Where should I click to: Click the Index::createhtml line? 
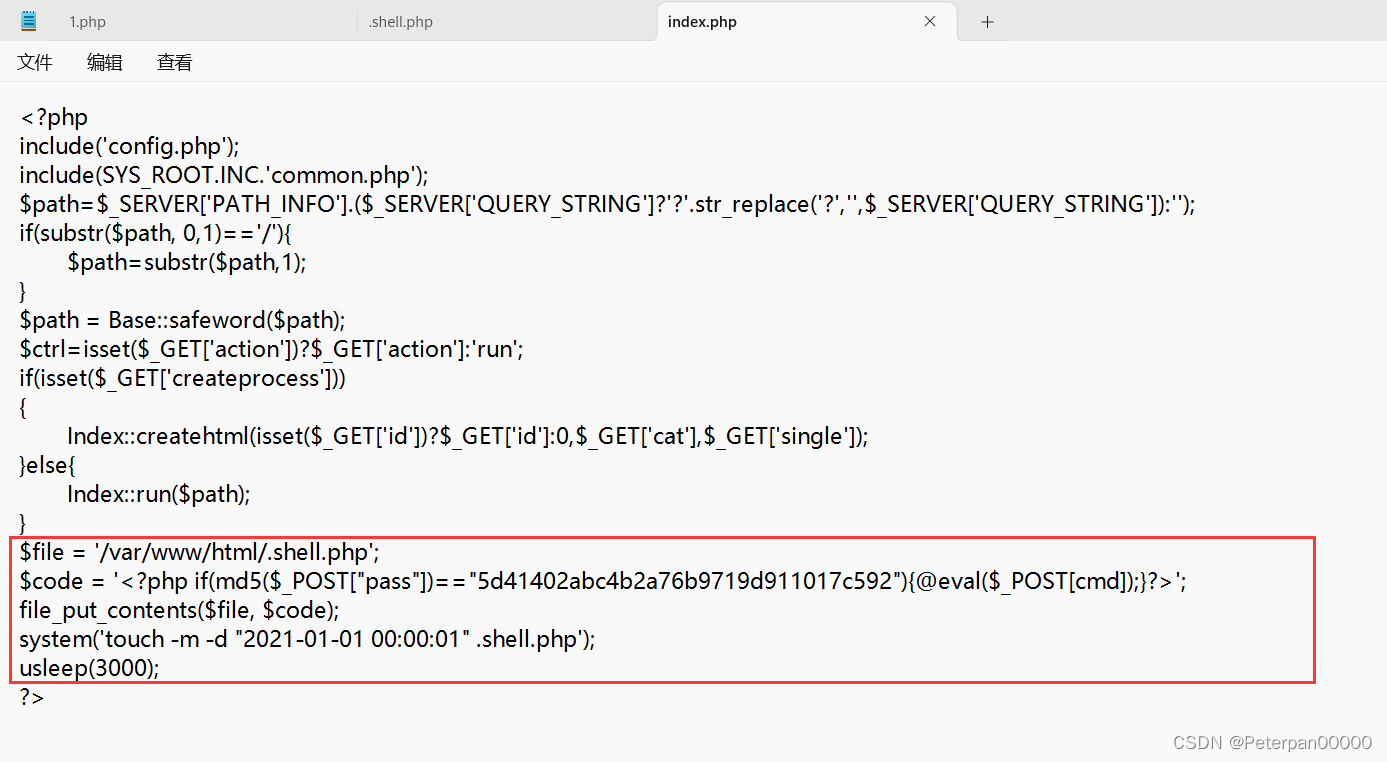click(468, 436)
